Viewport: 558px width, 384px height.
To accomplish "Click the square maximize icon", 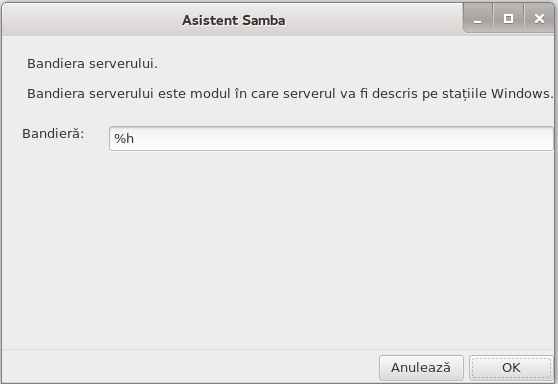I will [508, 18].
